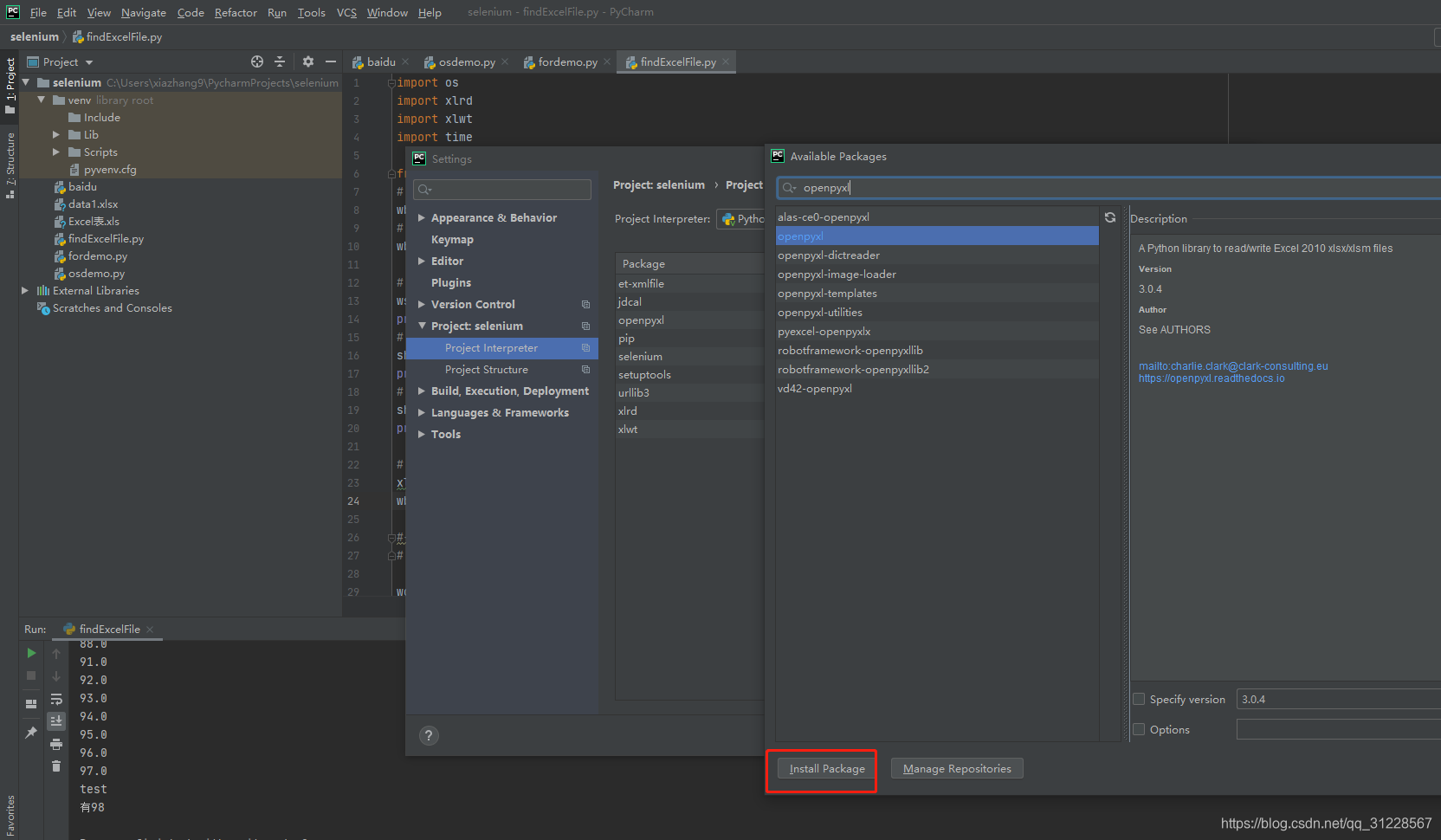
Task: Close the osdemo.py editor tab
Action: [505, 61]
